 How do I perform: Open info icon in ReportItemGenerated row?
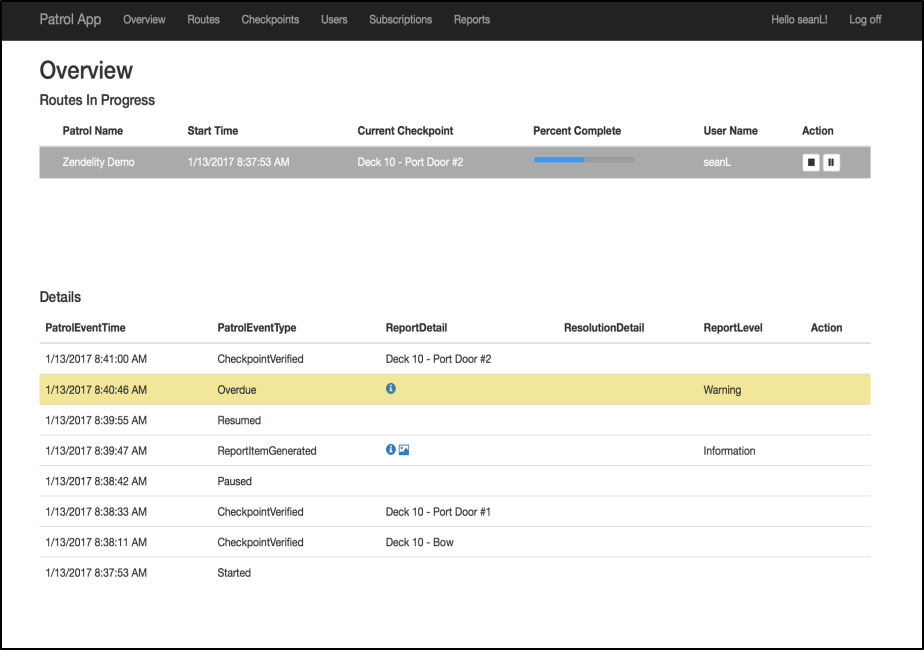click(391, 450)
